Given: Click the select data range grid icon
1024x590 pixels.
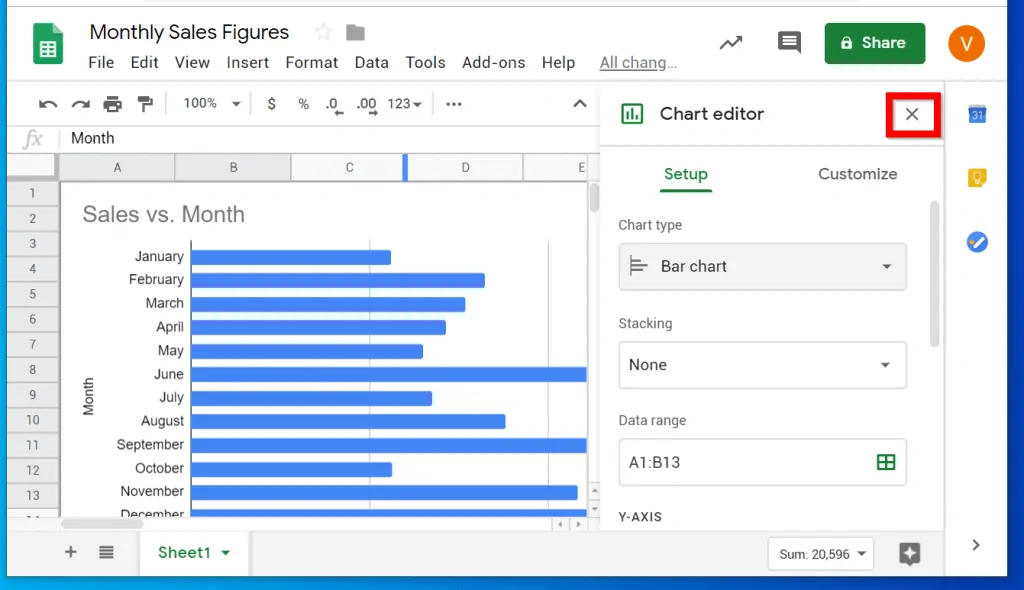Looking at the screenshot, I should point(885,462).
